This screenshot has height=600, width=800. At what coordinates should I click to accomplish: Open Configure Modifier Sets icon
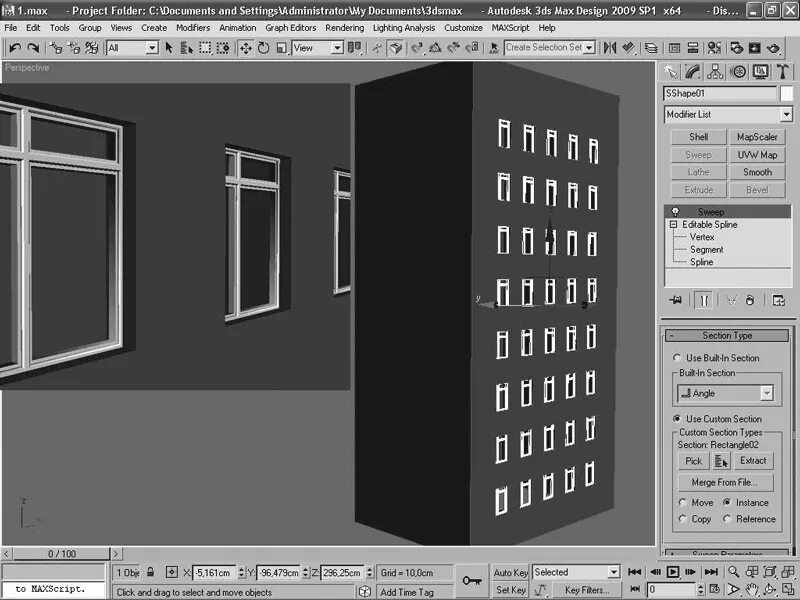(x=779, y=300)
